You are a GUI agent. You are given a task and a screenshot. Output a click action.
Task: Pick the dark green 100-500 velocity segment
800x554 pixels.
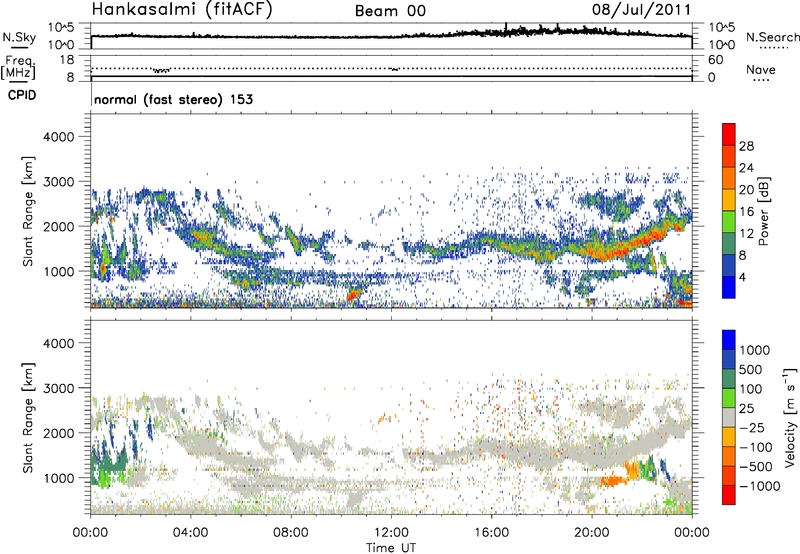pyautogui.click(x=729, y=379)
